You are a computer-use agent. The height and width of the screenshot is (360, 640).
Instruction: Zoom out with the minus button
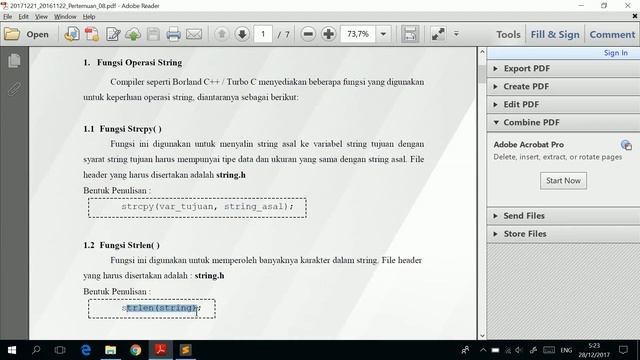pos(308,34)
